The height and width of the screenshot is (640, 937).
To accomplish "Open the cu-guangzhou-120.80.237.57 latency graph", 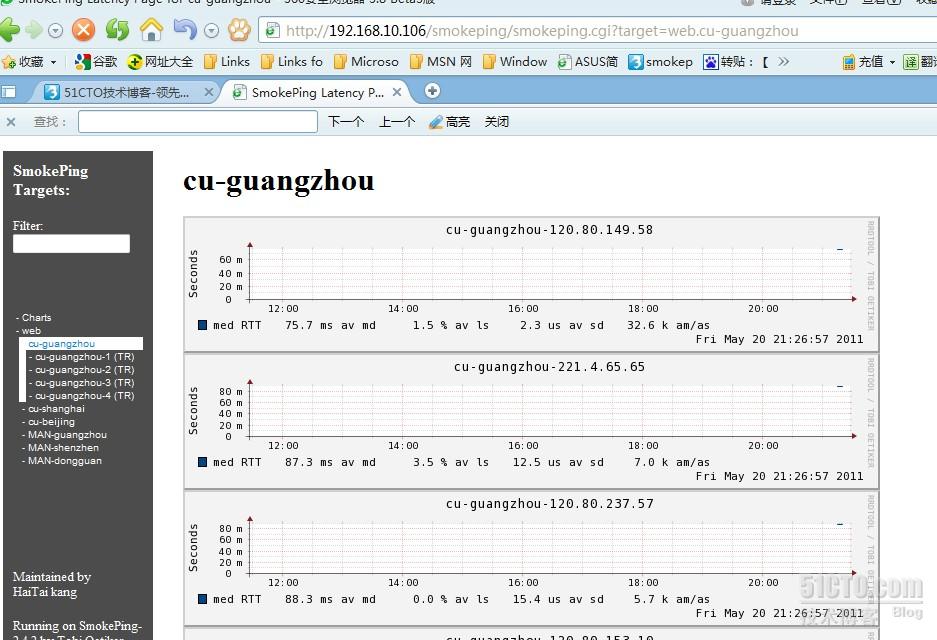I will 531,558.
